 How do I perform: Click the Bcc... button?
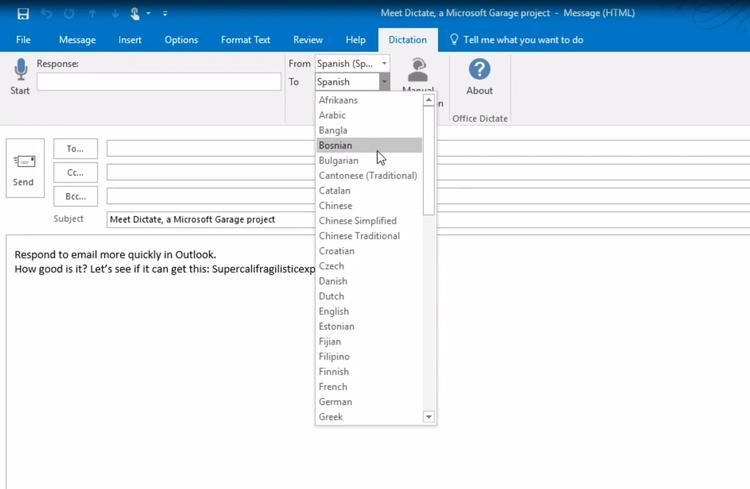76,197
